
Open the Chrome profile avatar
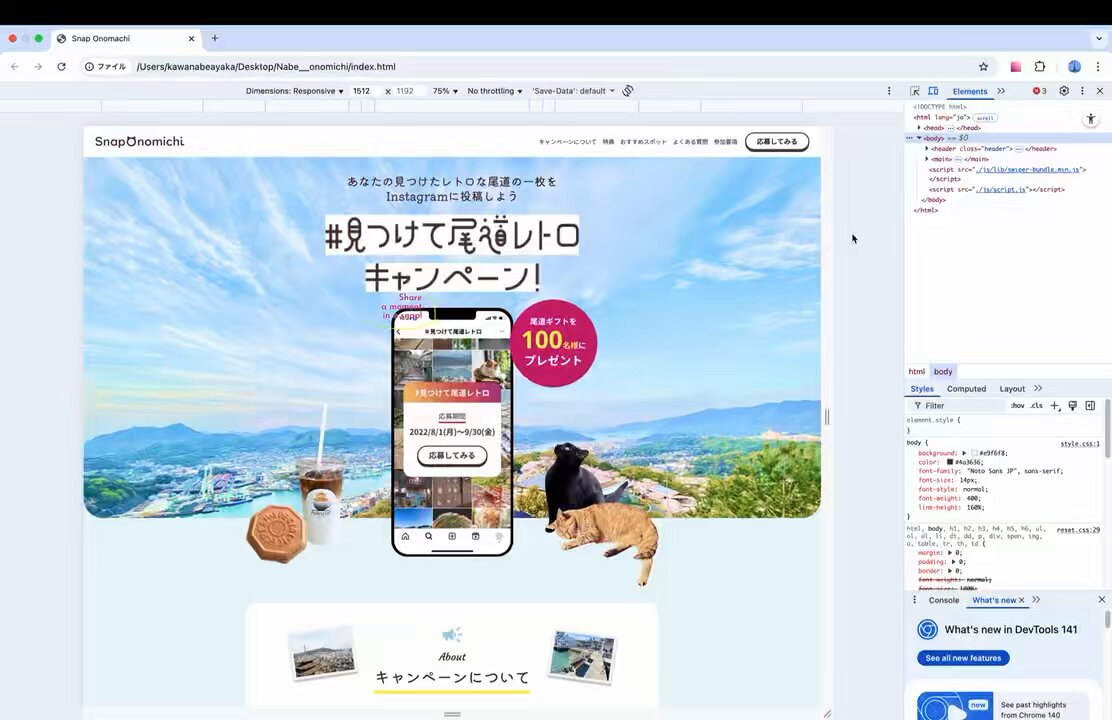1074,67
